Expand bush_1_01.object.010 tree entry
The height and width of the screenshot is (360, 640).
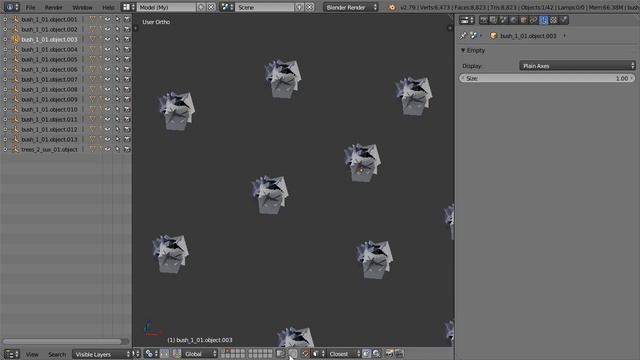[5, 109]
